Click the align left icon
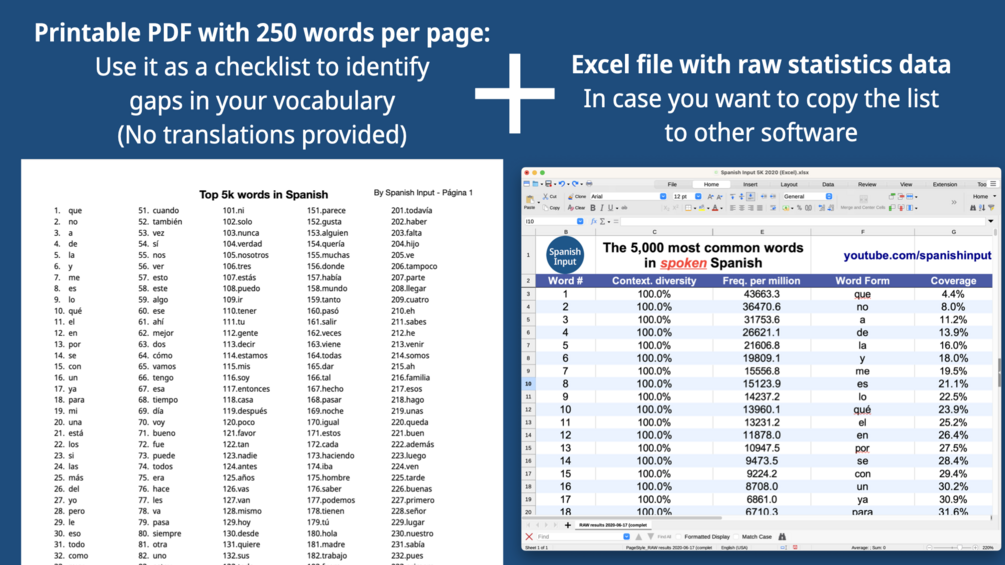The height and width of the screenshot is (565, 1005). (733, 208)
